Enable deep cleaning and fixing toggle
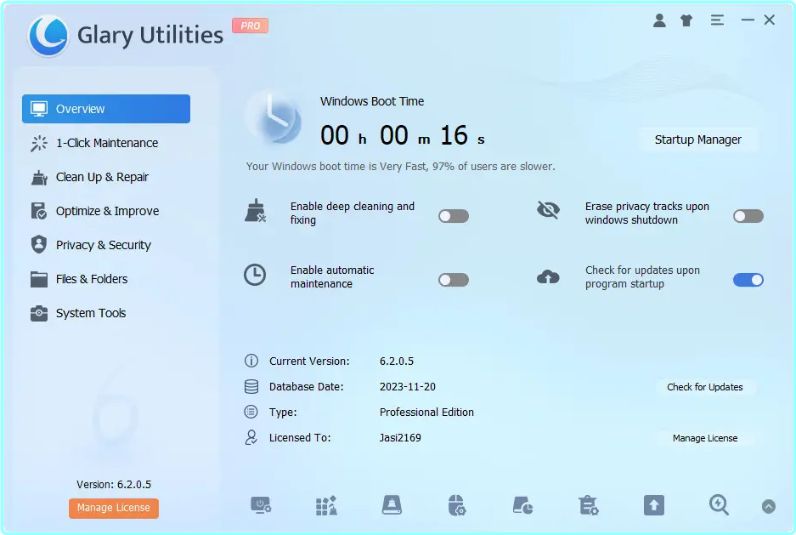Screen dimensions: 796x535 [x=453, y=216]
